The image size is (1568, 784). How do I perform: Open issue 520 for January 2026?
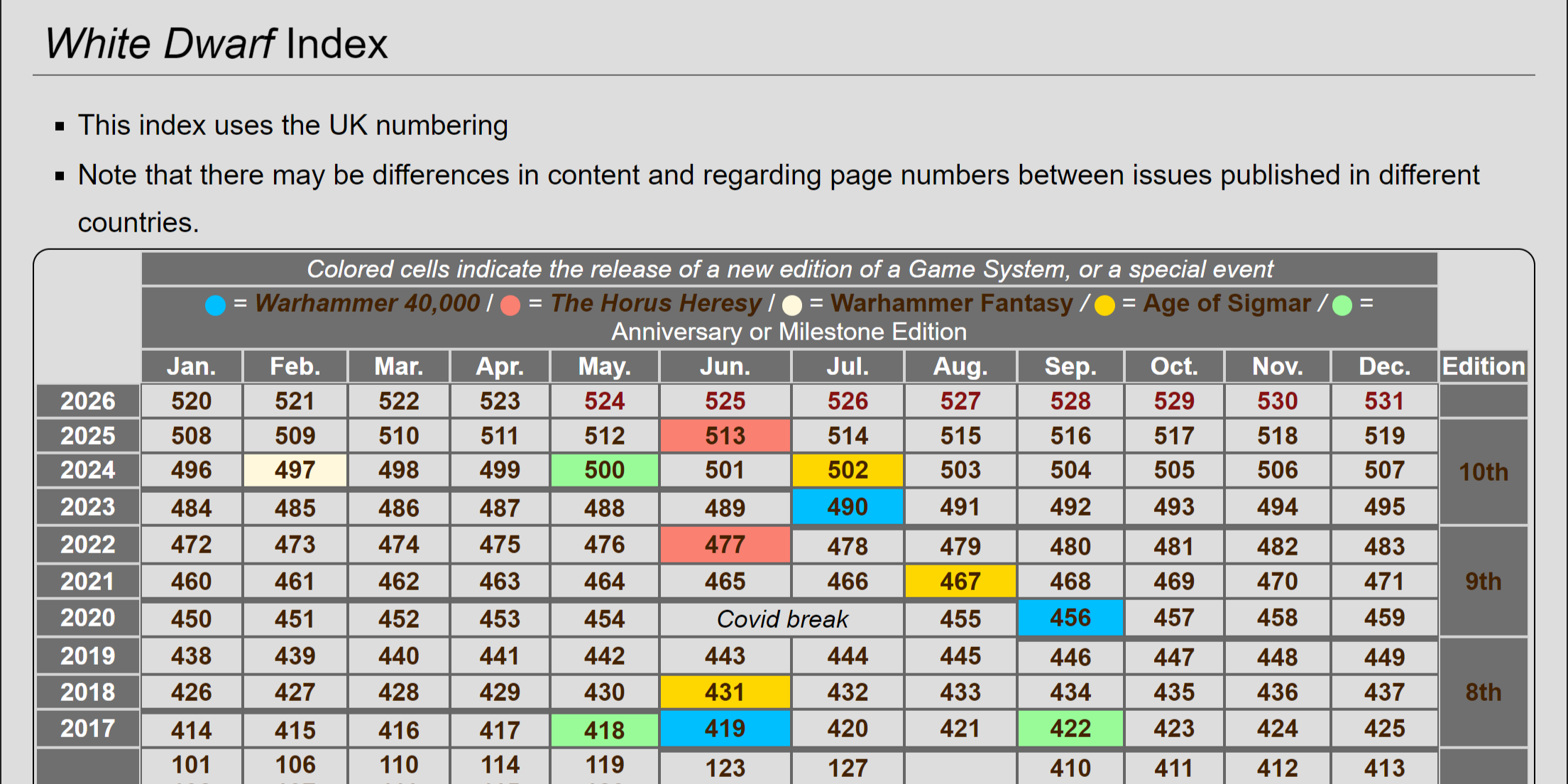pyautogui.click(x=191, y=401)
